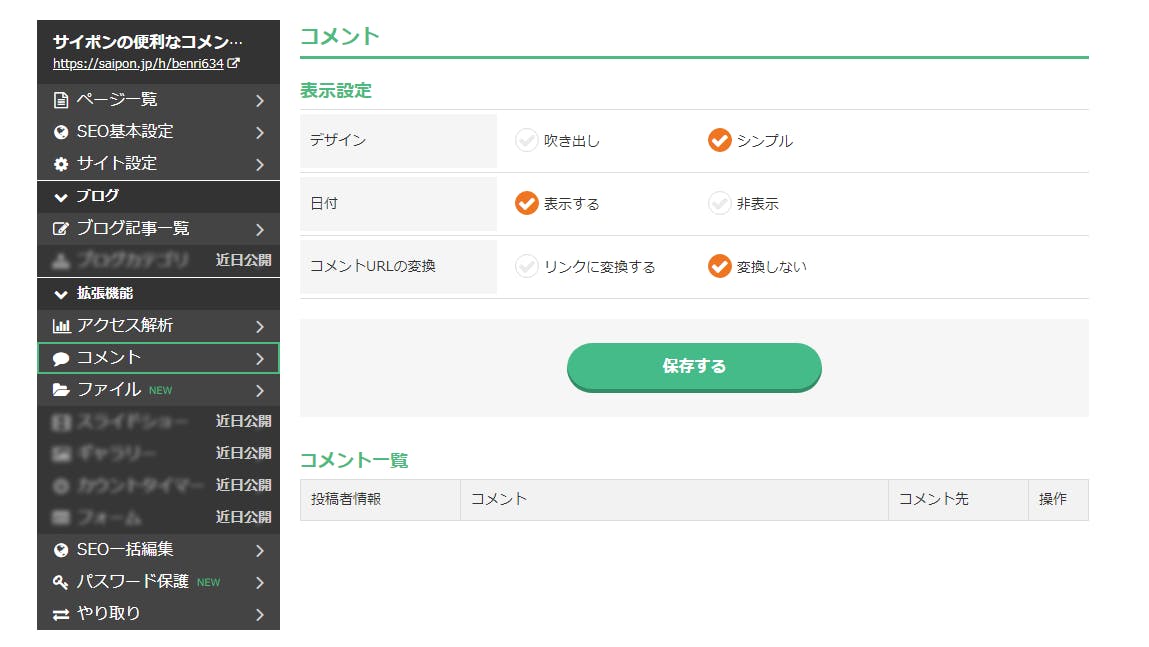Open the SEO一括編集 menu item
Image resolution: width=1149 pixels, height=647 pixels.
[125, 550]
